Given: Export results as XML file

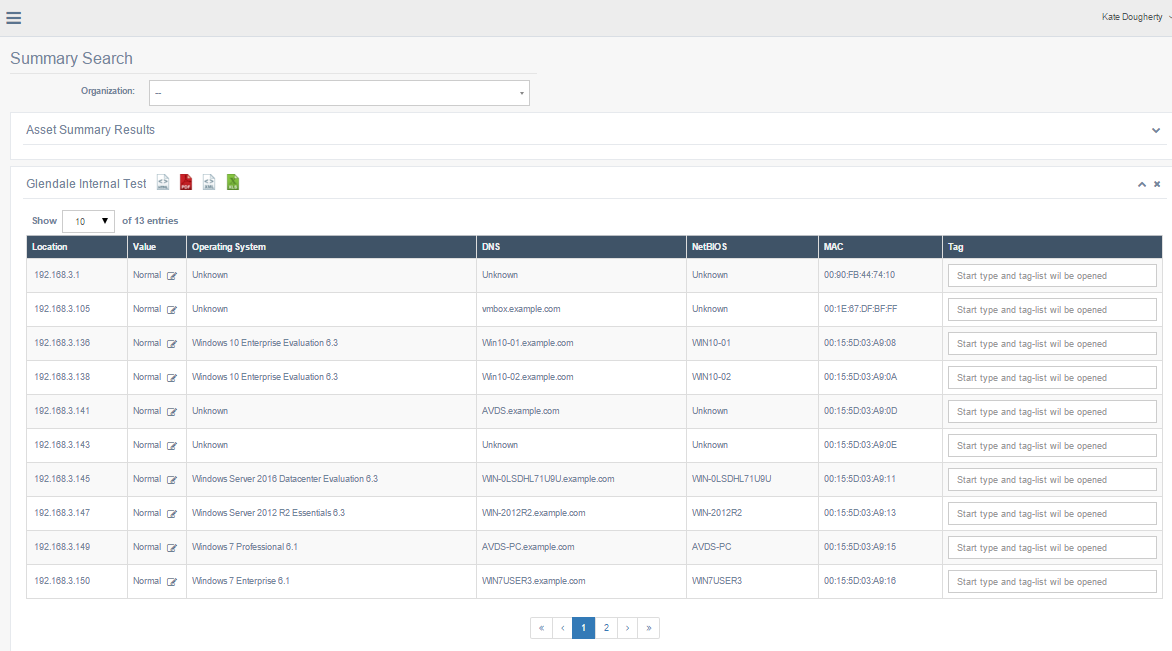Looking at the screenshot, I should [209, 182].
